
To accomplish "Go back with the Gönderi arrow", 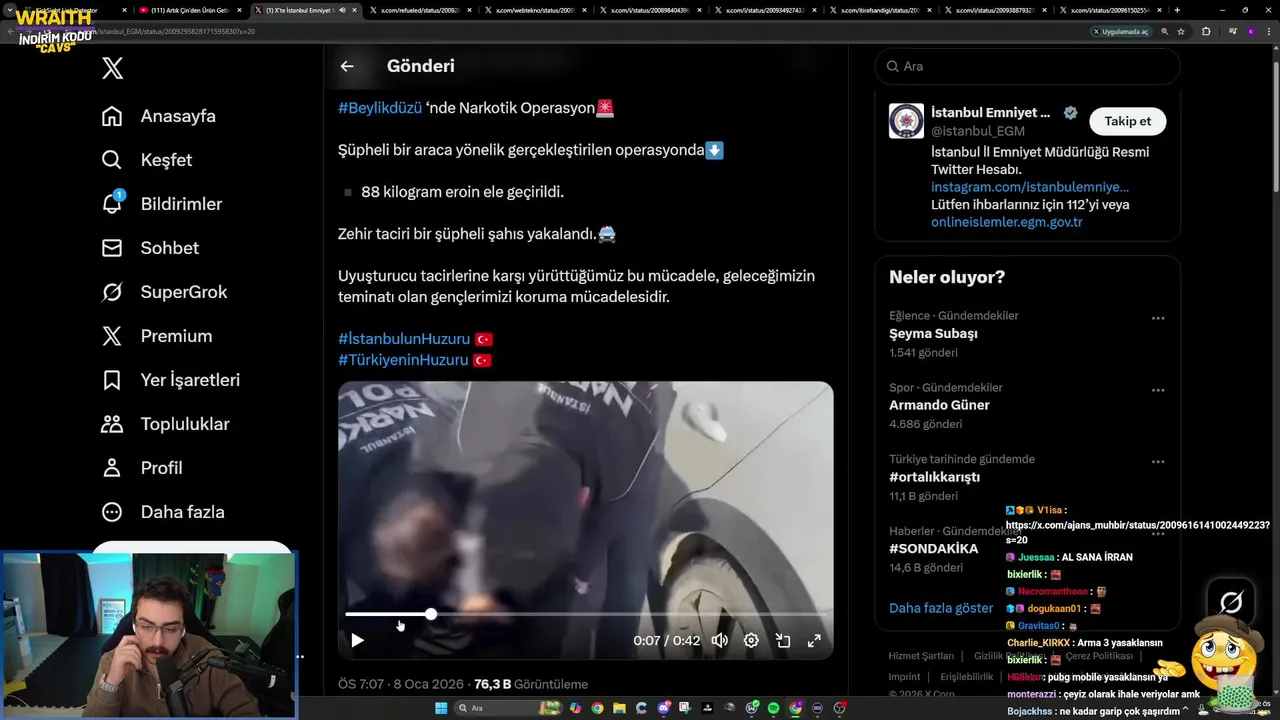I will 347,66.
